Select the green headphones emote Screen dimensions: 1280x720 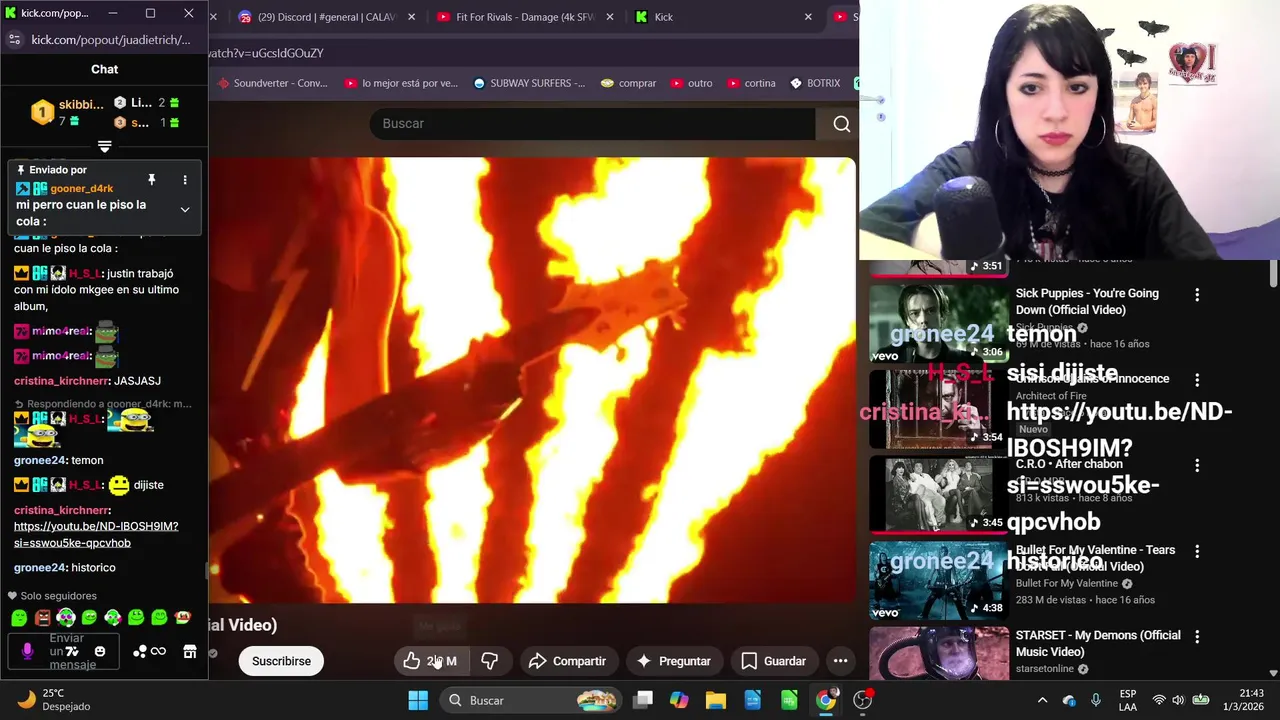(x=65, y=618)
